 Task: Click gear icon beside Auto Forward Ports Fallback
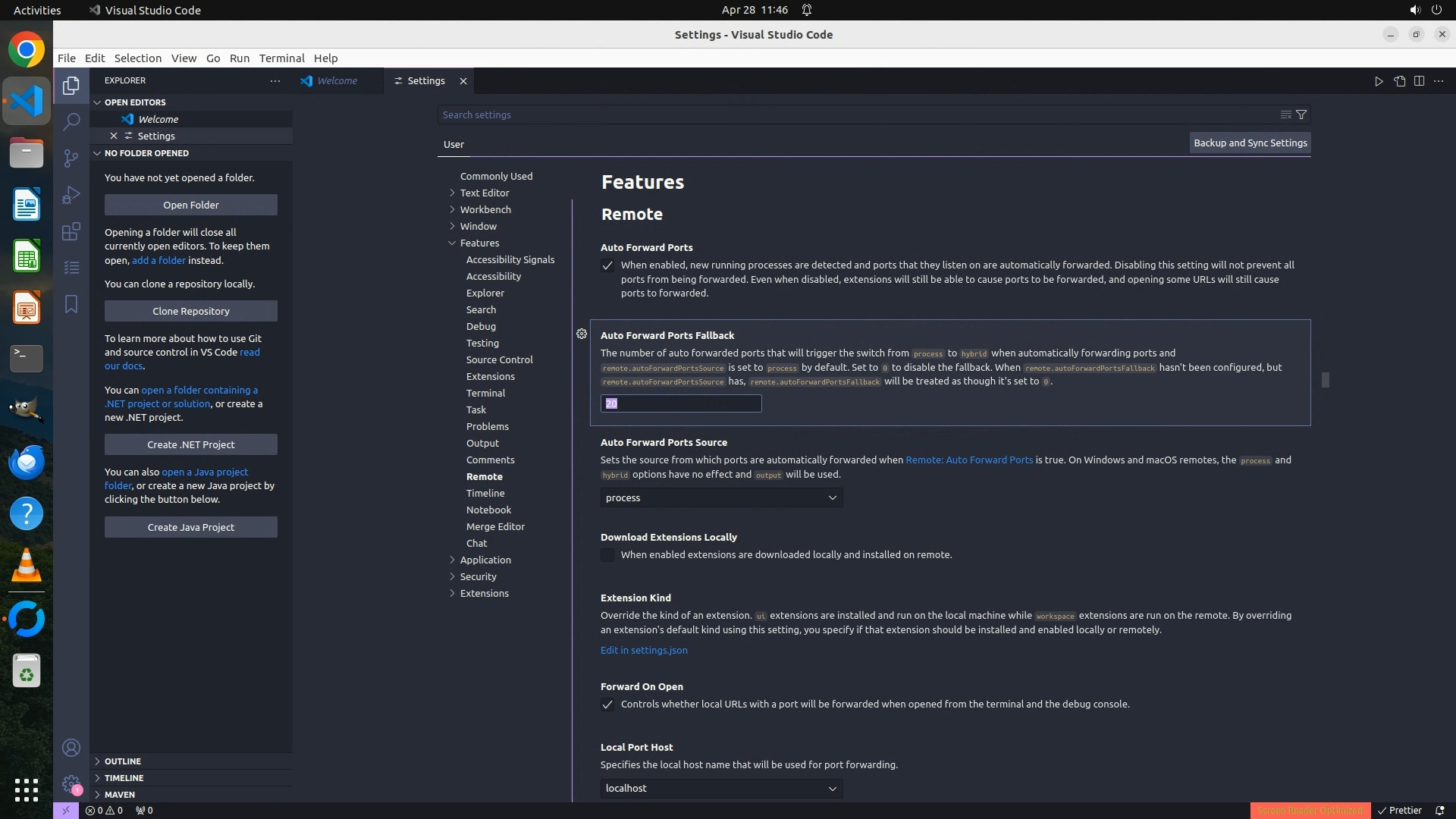582,334
